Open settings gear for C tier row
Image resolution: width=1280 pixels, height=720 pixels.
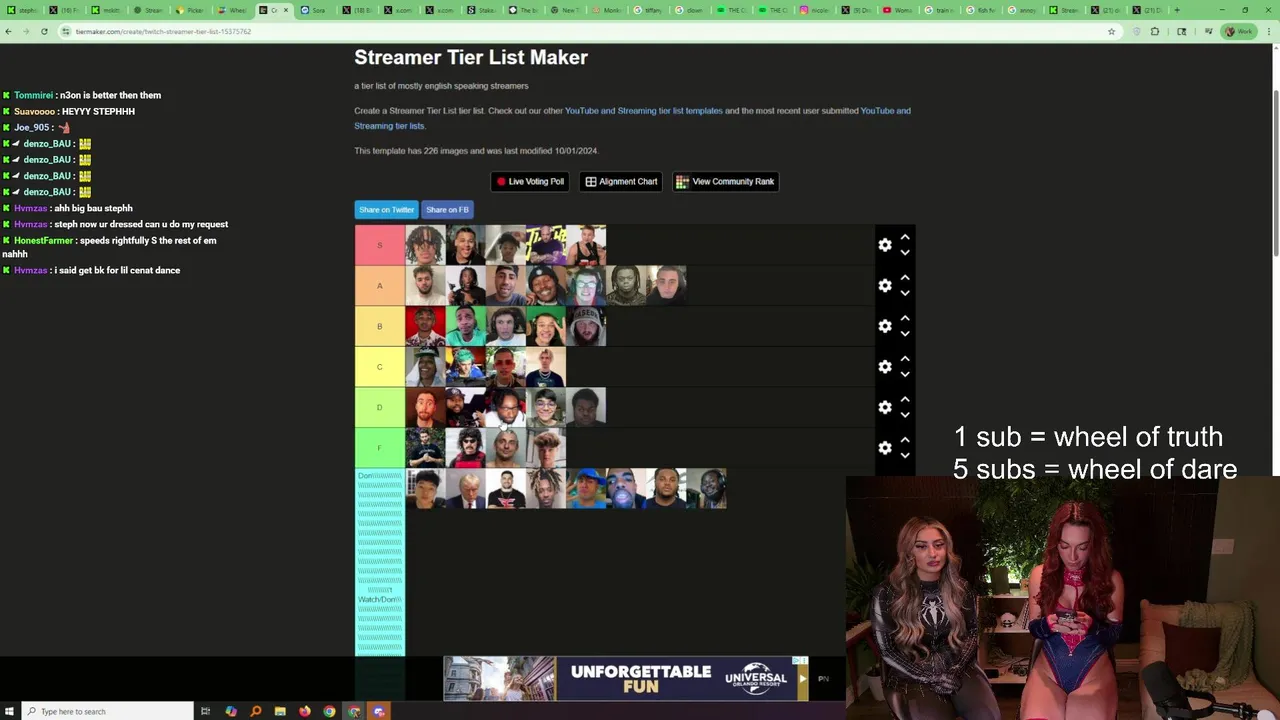pos(885,367)
